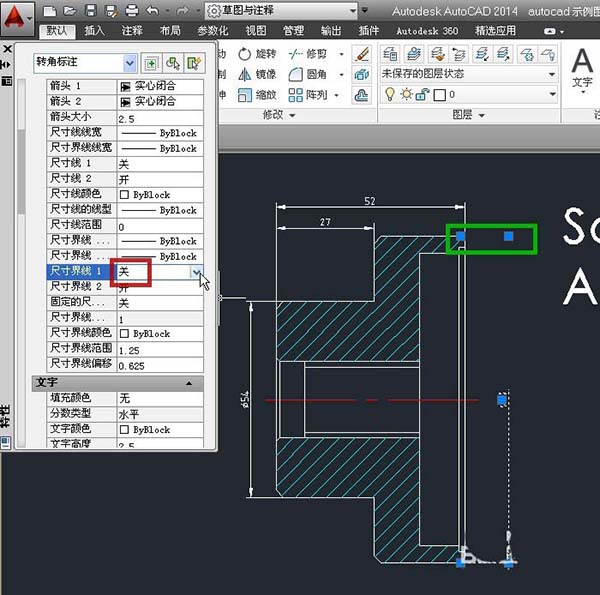
Task: Click the Layer Off lightbulb-sheet icon
Action: 548,54
